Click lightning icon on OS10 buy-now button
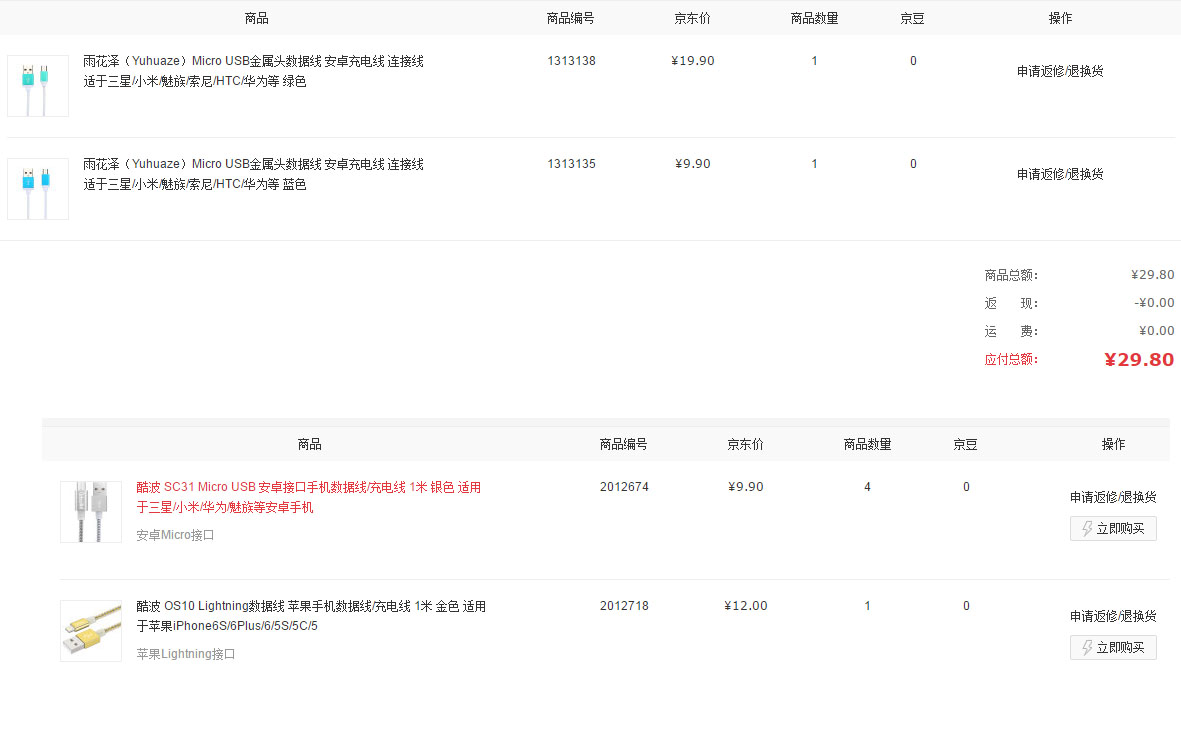The height and width of the screenshot is (756, 1181). click(1087, 648)
